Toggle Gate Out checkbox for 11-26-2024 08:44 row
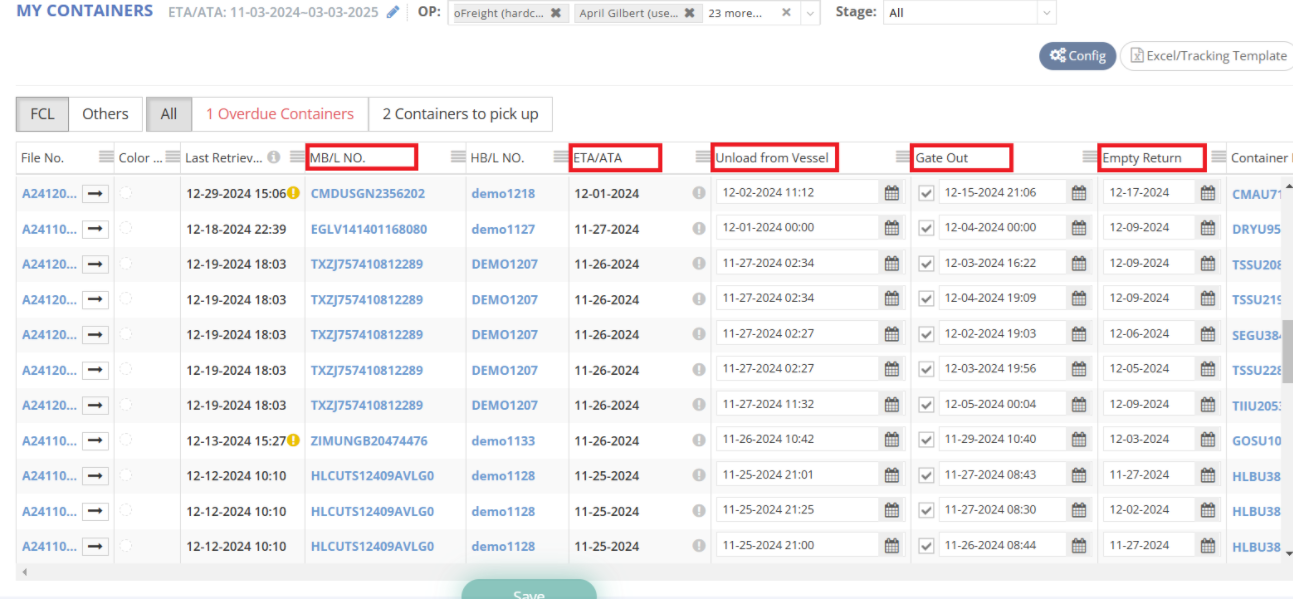This screenshot has height=599, width=1293. pos(926,546)
